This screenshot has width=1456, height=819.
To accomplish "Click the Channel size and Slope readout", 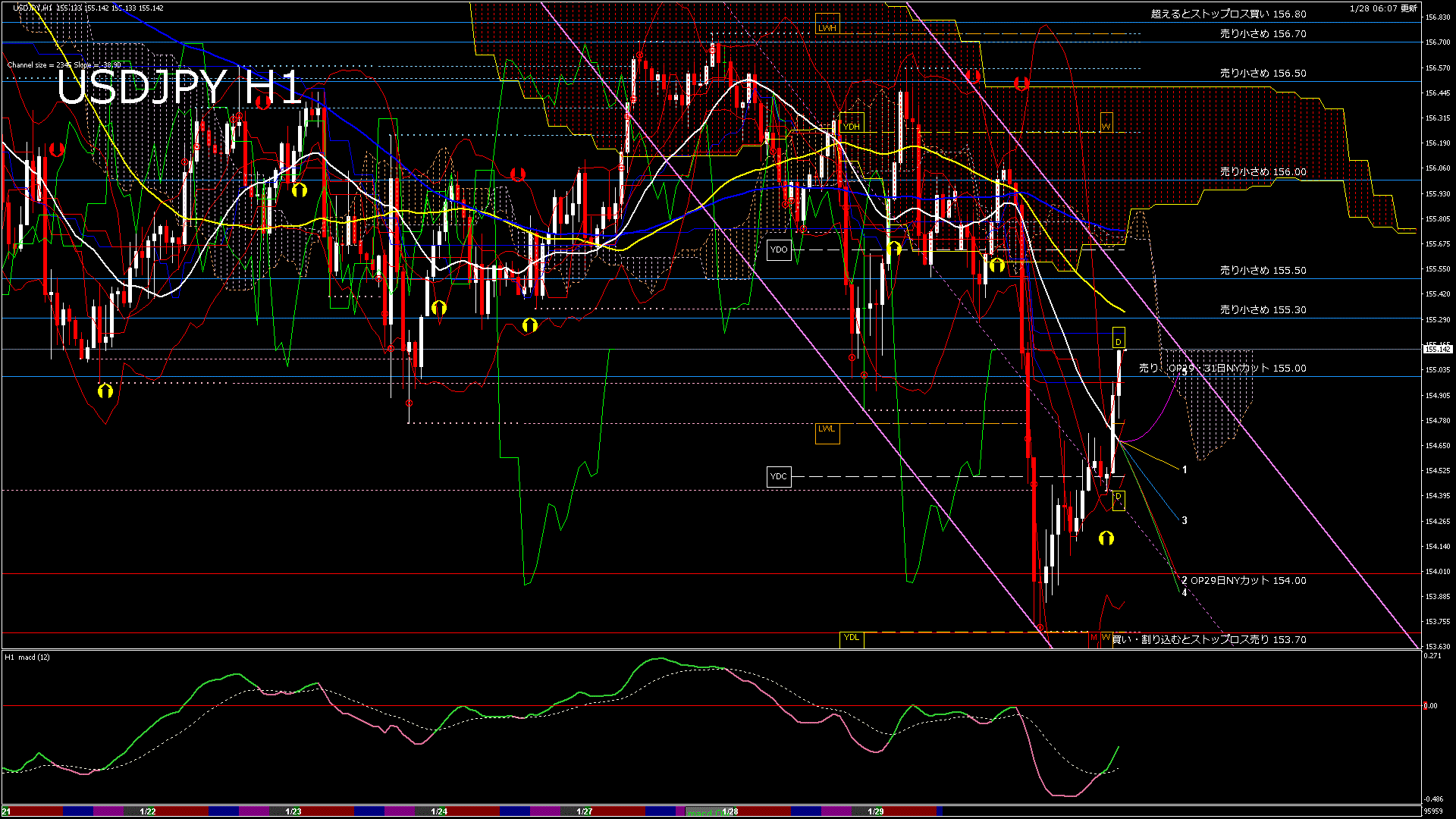I will tap(64, 65).
